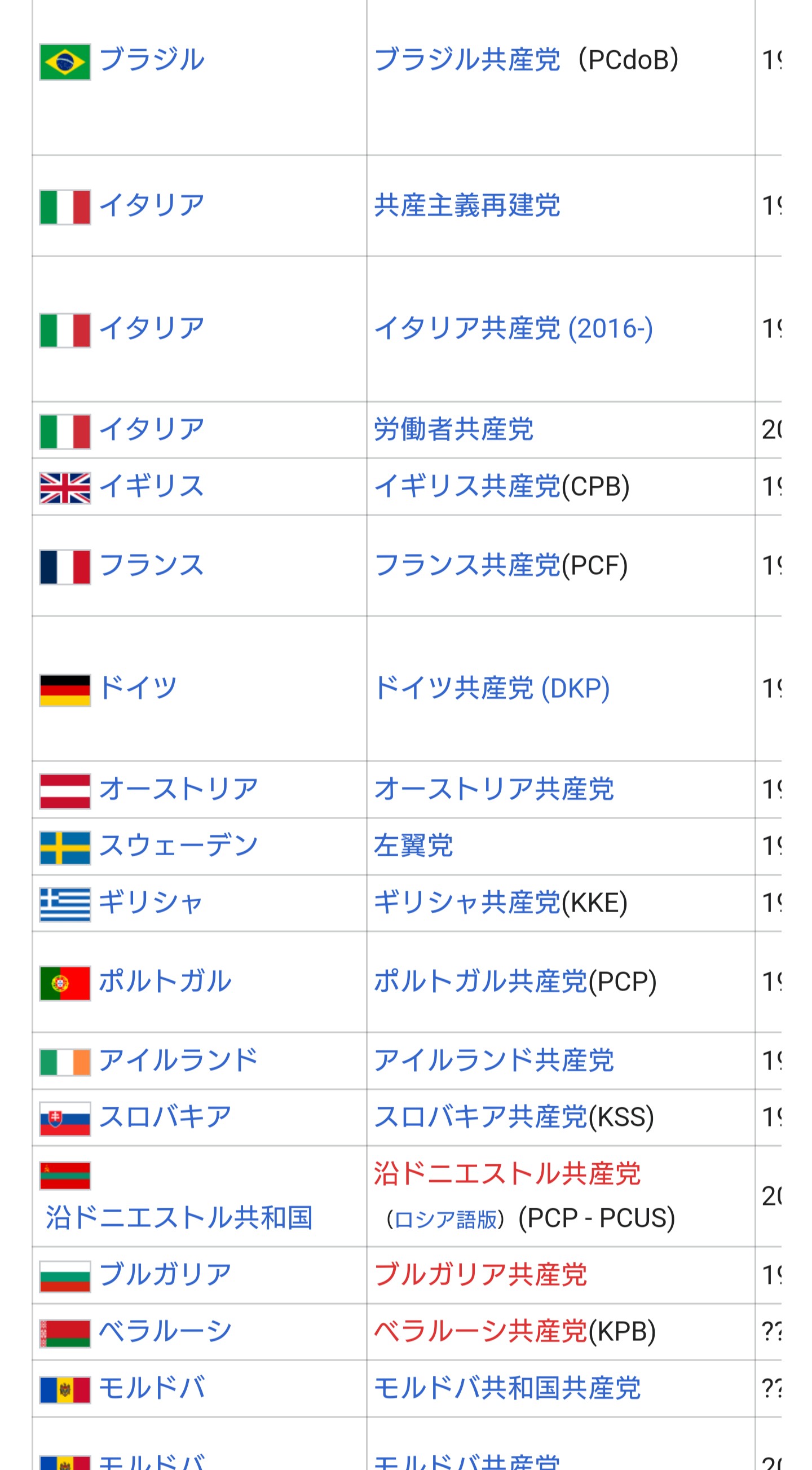Click the Greece flag icon
Screen dimensions: 812x1470
65,904
